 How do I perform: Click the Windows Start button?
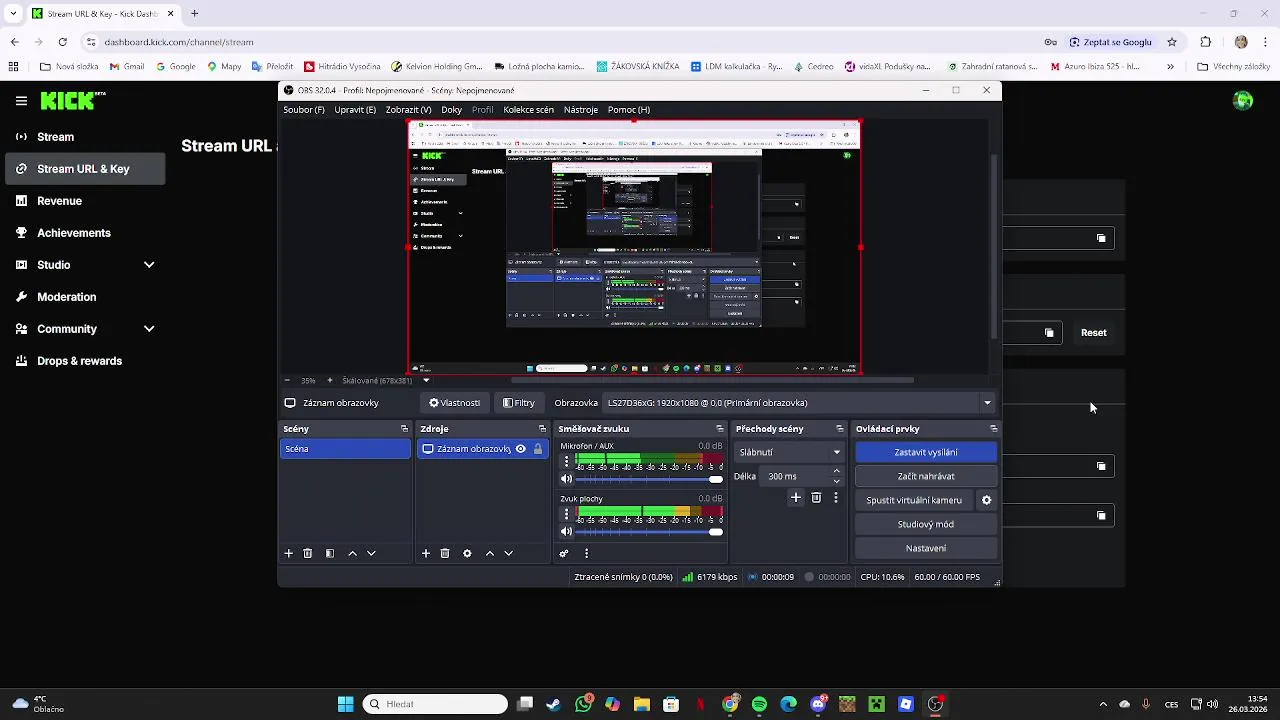coord(345,704)
